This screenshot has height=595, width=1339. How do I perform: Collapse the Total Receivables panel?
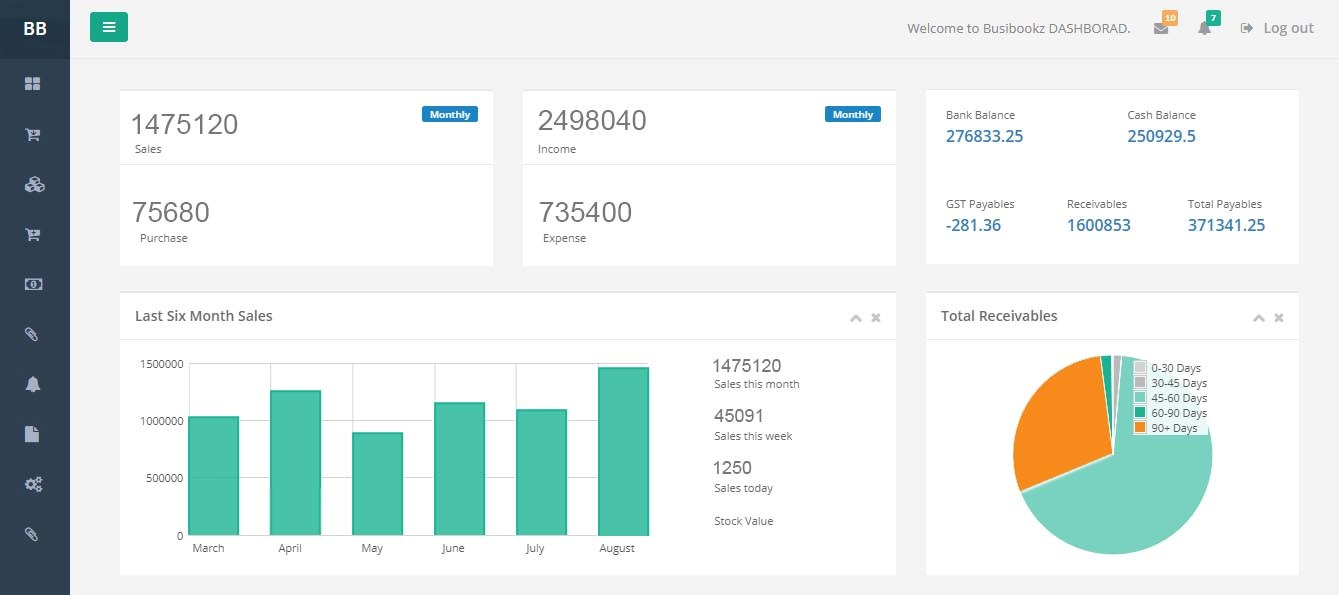[x=1259, y=318]
